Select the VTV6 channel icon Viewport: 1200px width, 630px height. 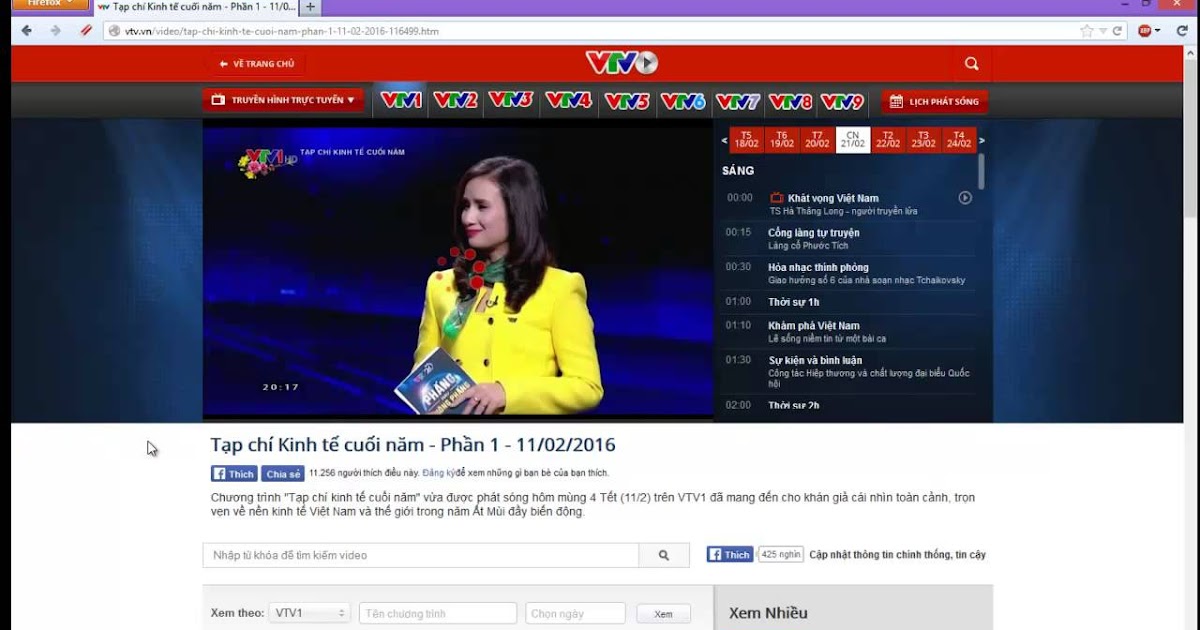coord(683,100)
